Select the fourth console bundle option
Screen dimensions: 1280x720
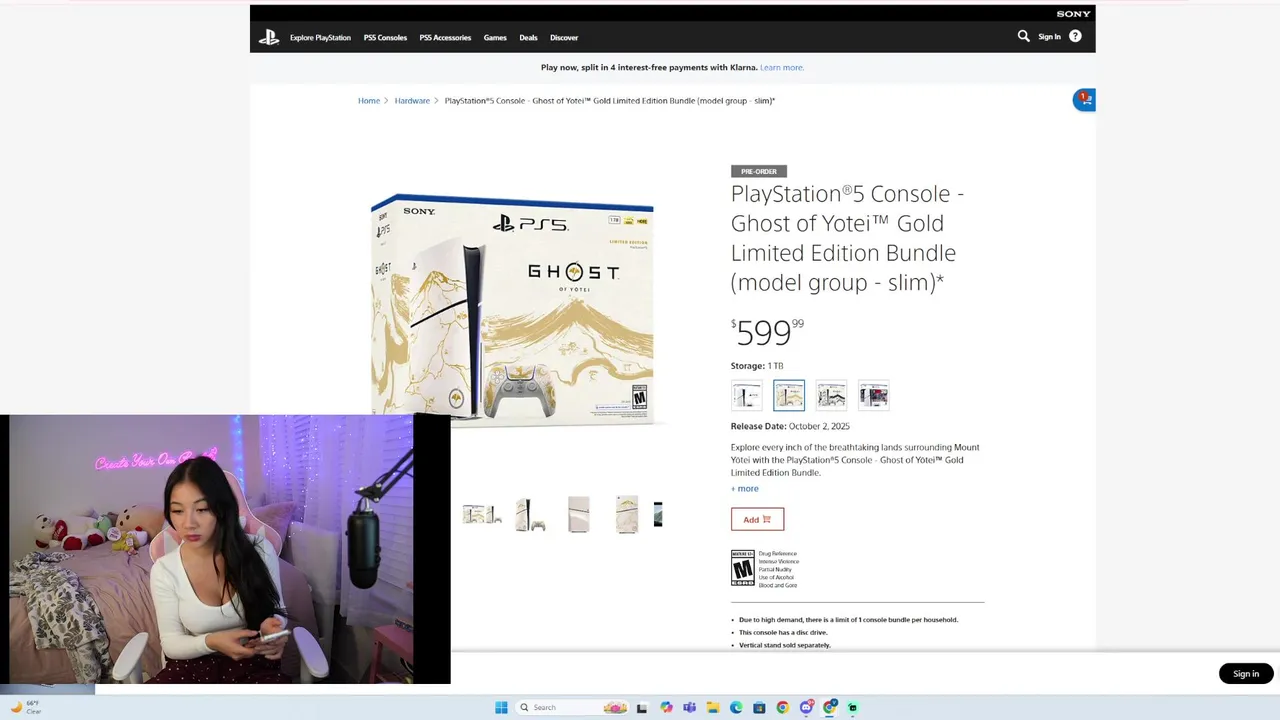point(873,395)
